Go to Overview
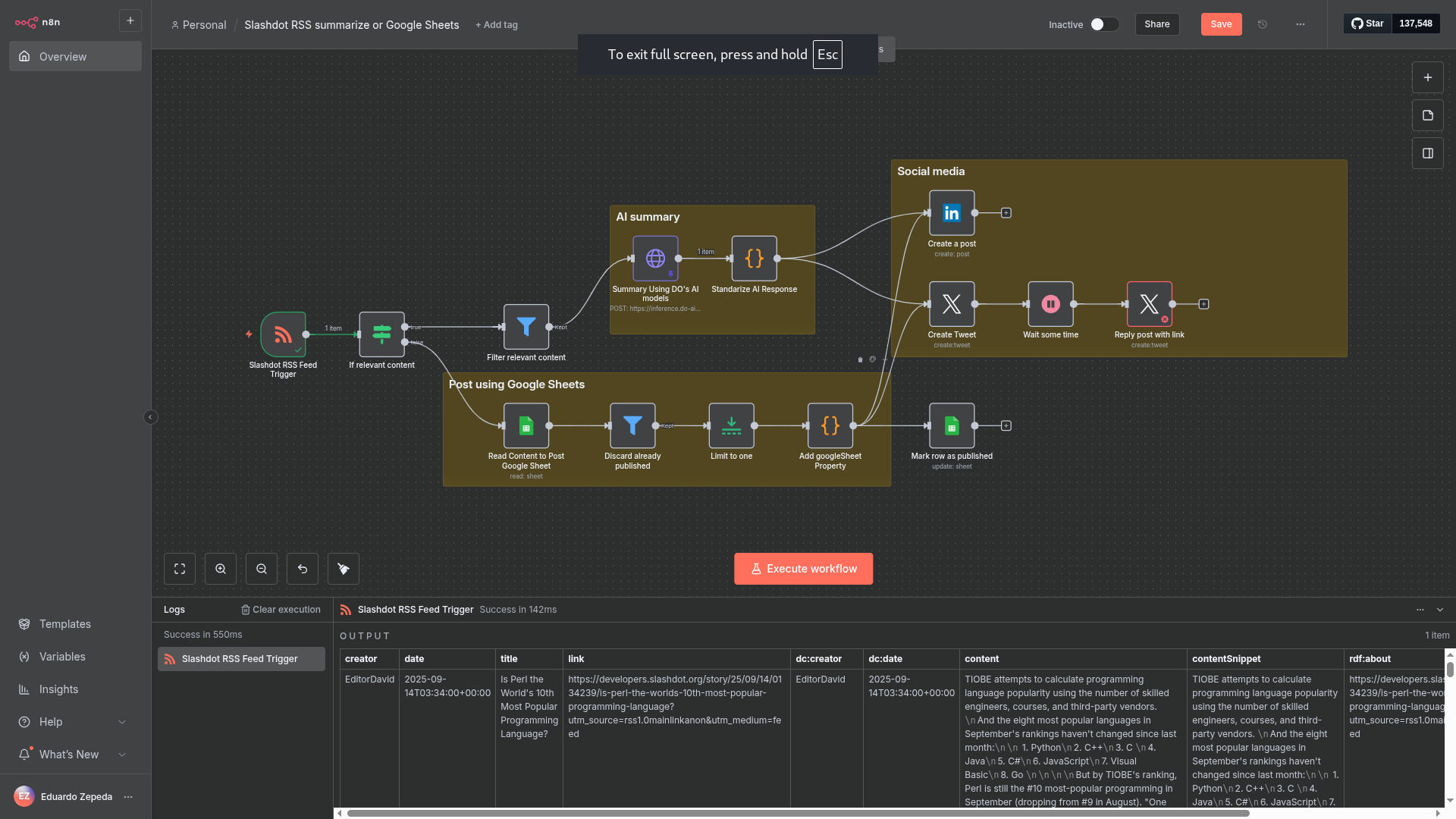The height and width of the screenshot is (819, 1456). [x=75, y=57]
